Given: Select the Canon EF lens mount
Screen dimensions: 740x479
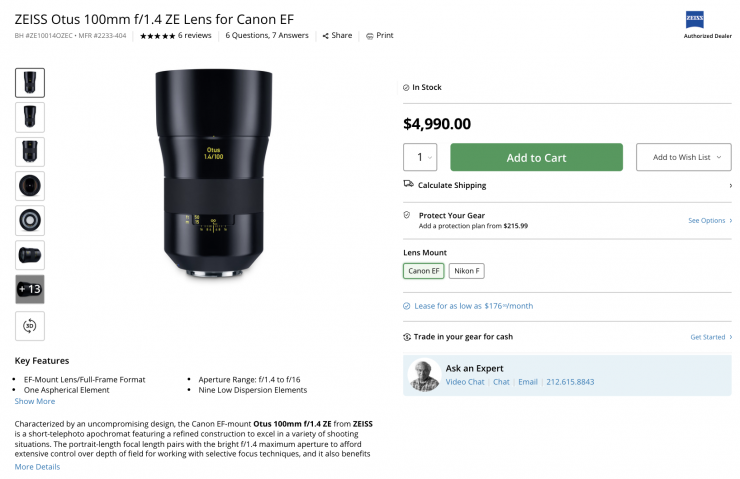Looking at the screenshot, I should 423,271.
